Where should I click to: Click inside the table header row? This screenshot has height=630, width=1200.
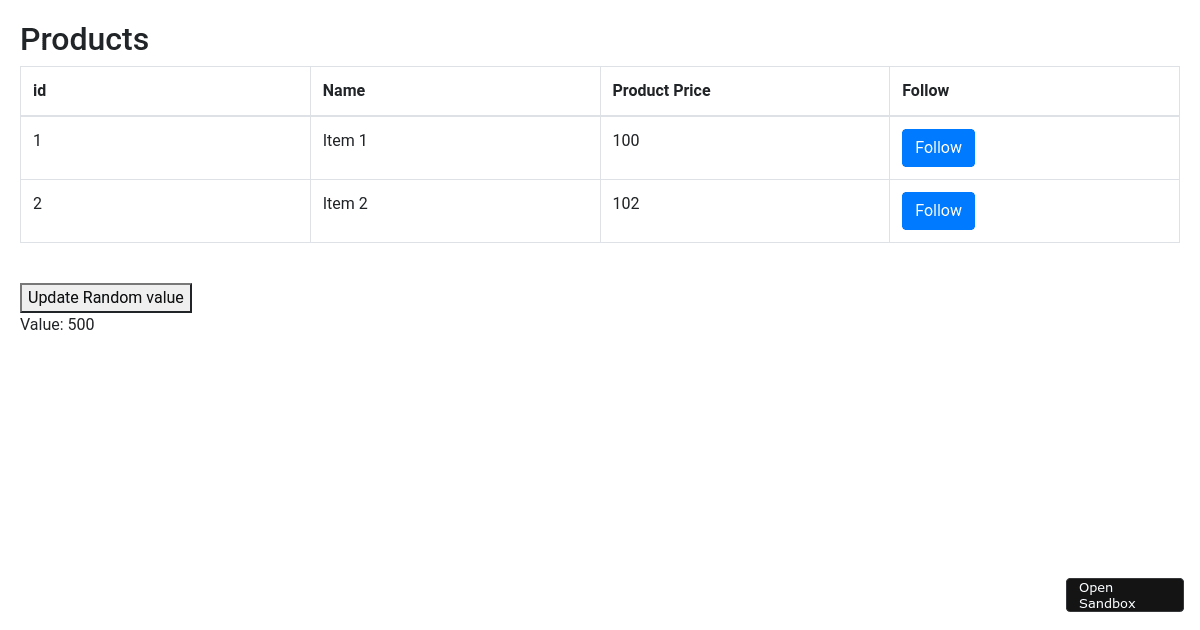(500, 90)
